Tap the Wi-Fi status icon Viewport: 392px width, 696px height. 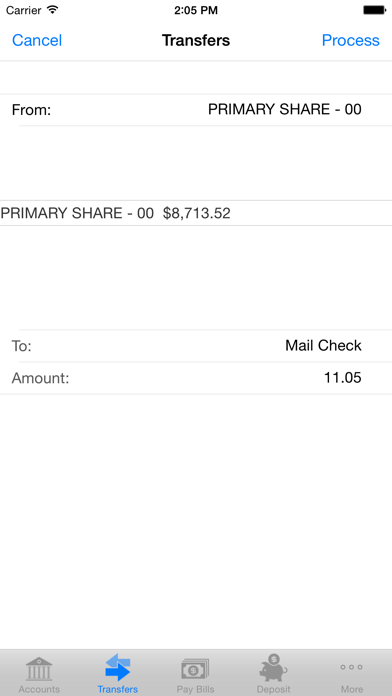53,10
